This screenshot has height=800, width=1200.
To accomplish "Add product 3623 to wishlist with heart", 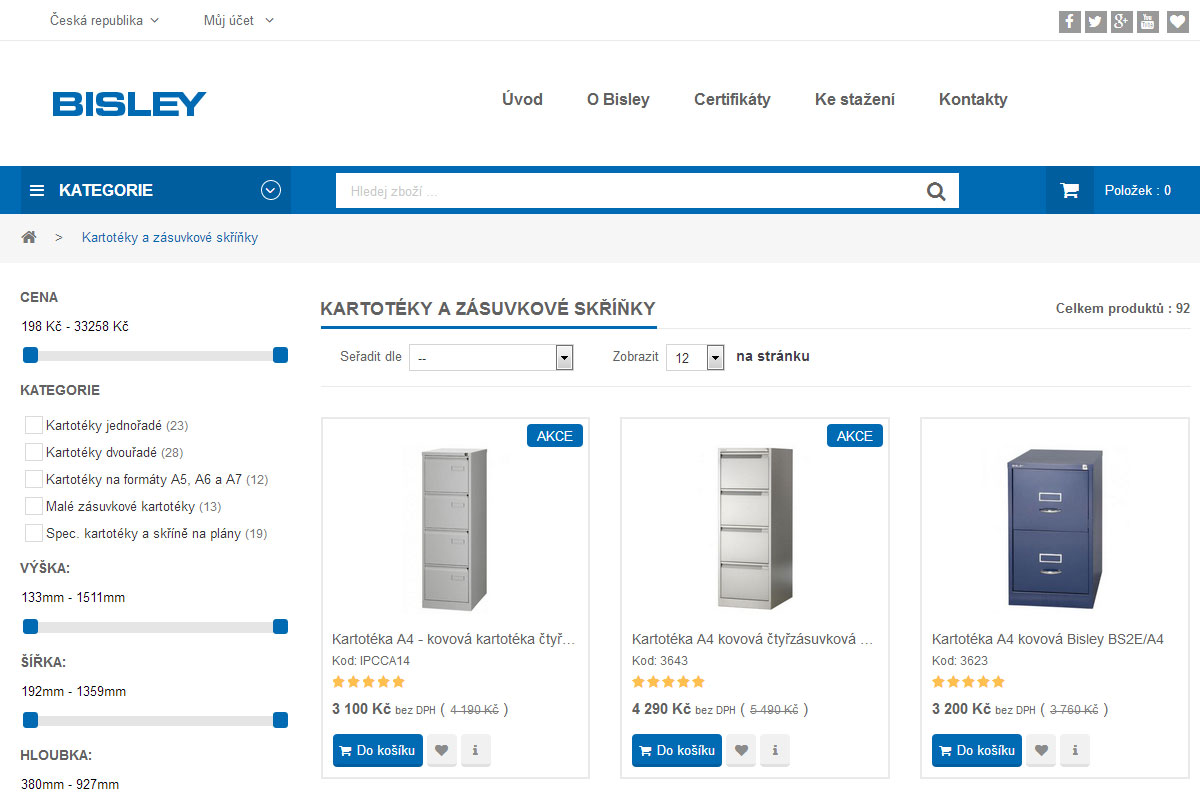I will tap(1041, 750).
